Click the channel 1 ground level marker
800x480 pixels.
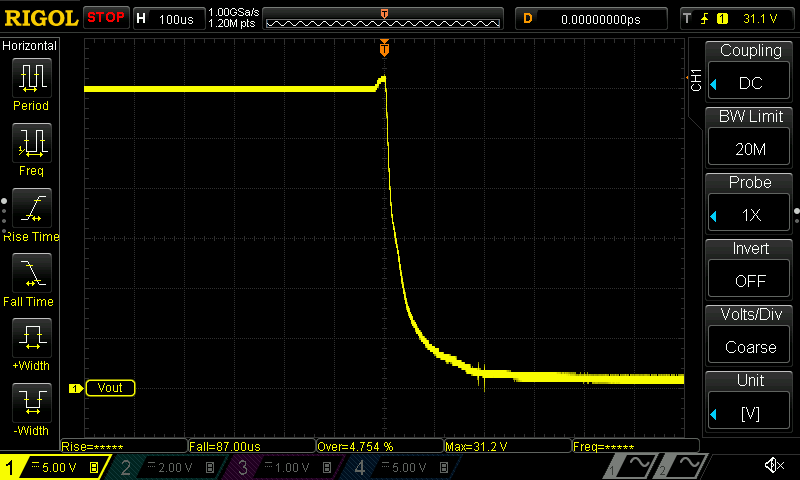tap(76, 389)
